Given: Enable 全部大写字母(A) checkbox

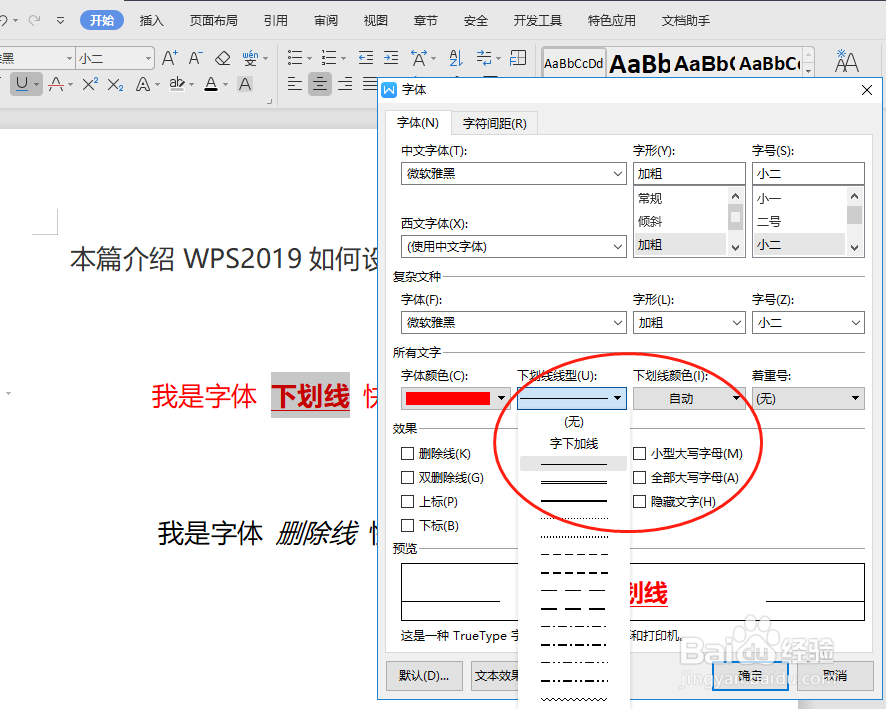Looking at the screenshot, I should [639, 477].
